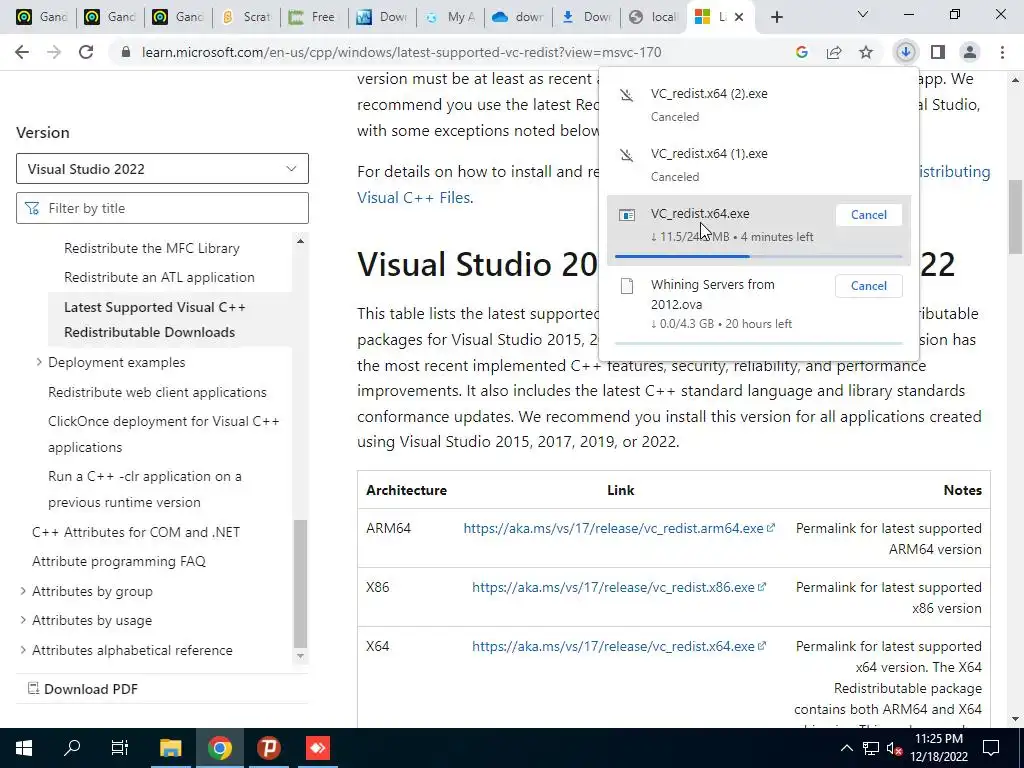This screenshot has width=1024, height=768.
Task: Click the main page vertical scrollbar thumb
Action: pyautogui.click(x=1016, y=217)
